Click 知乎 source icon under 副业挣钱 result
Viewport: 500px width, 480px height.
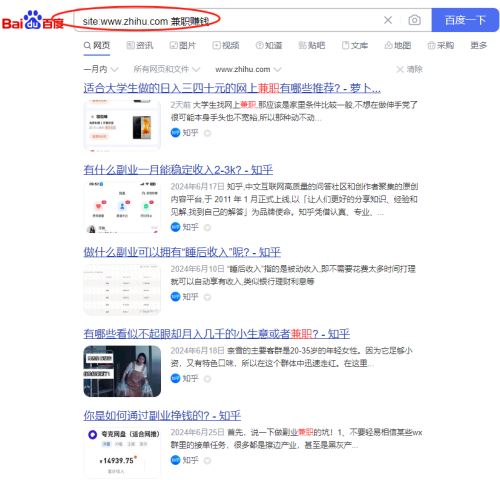[175, 460]
